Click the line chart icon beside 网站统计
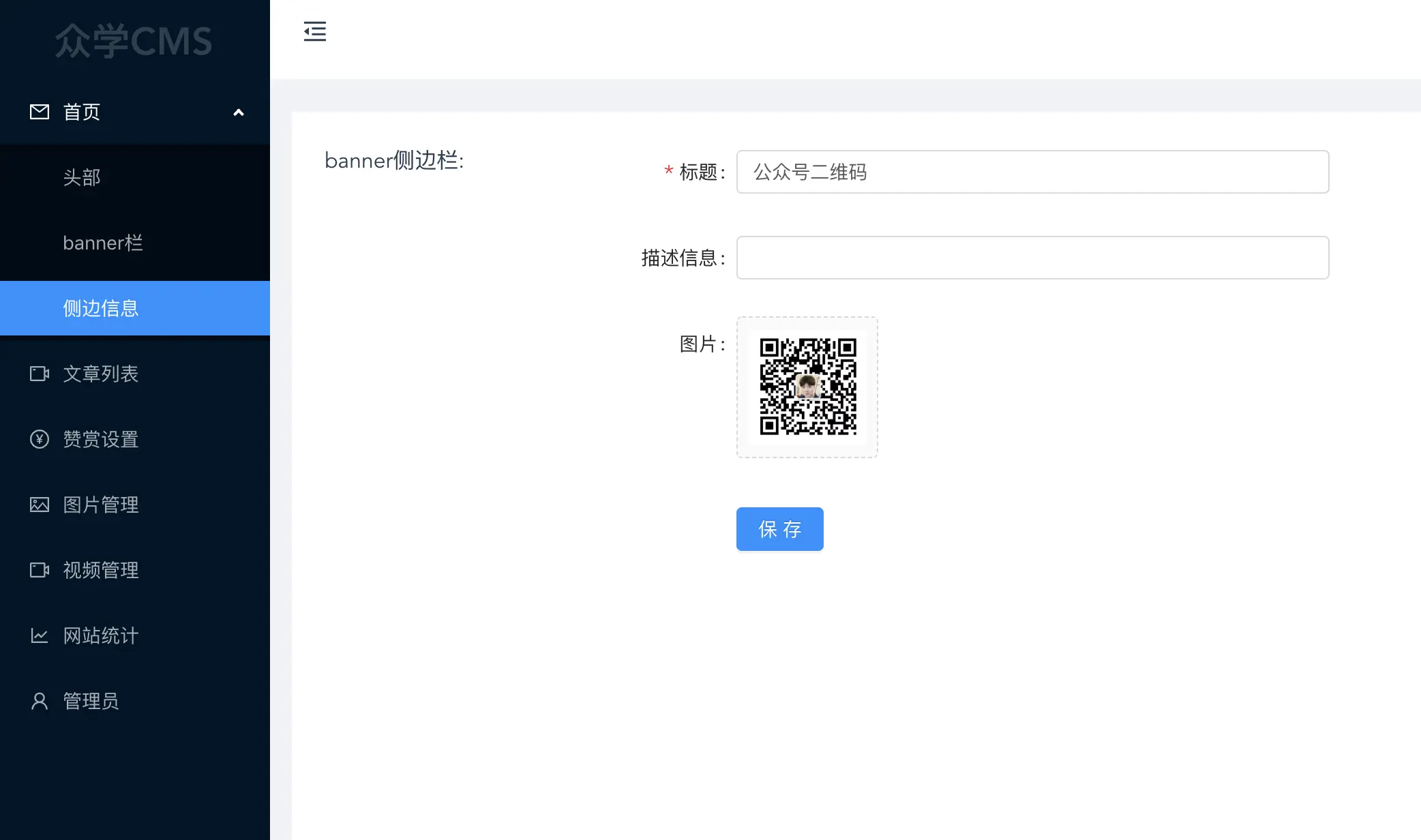 click(40, 635)
